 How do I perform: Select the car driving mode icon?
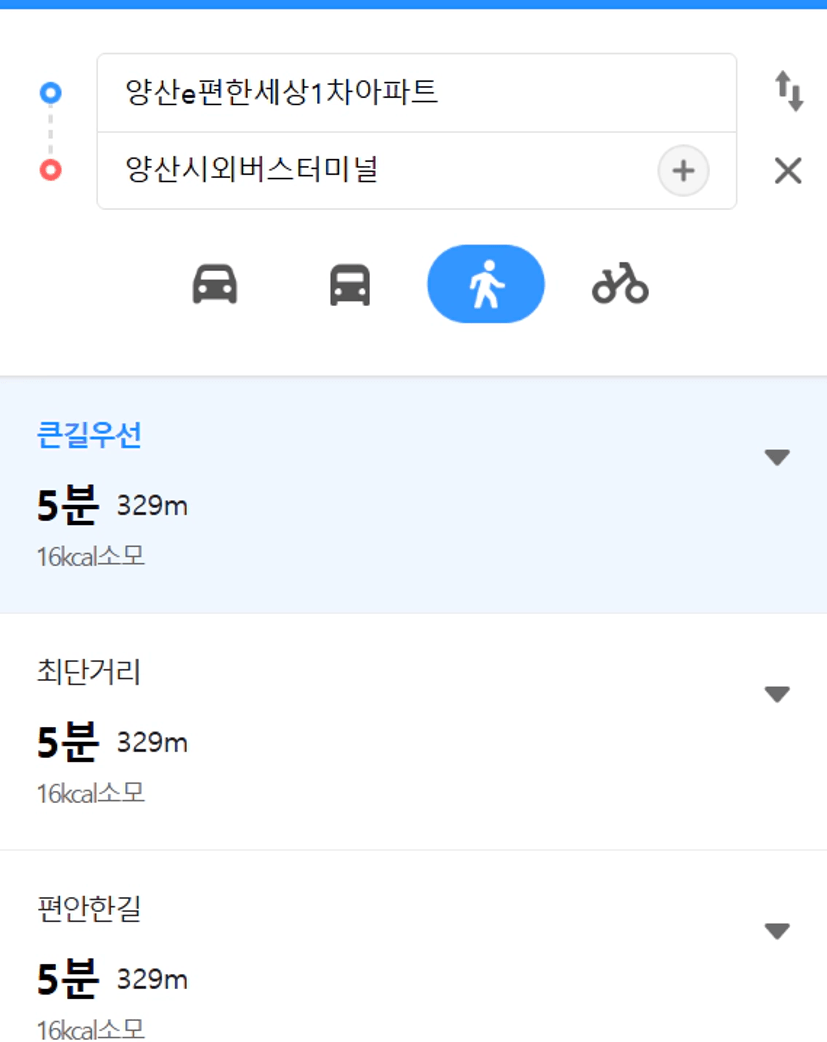(x=215, y=284)
